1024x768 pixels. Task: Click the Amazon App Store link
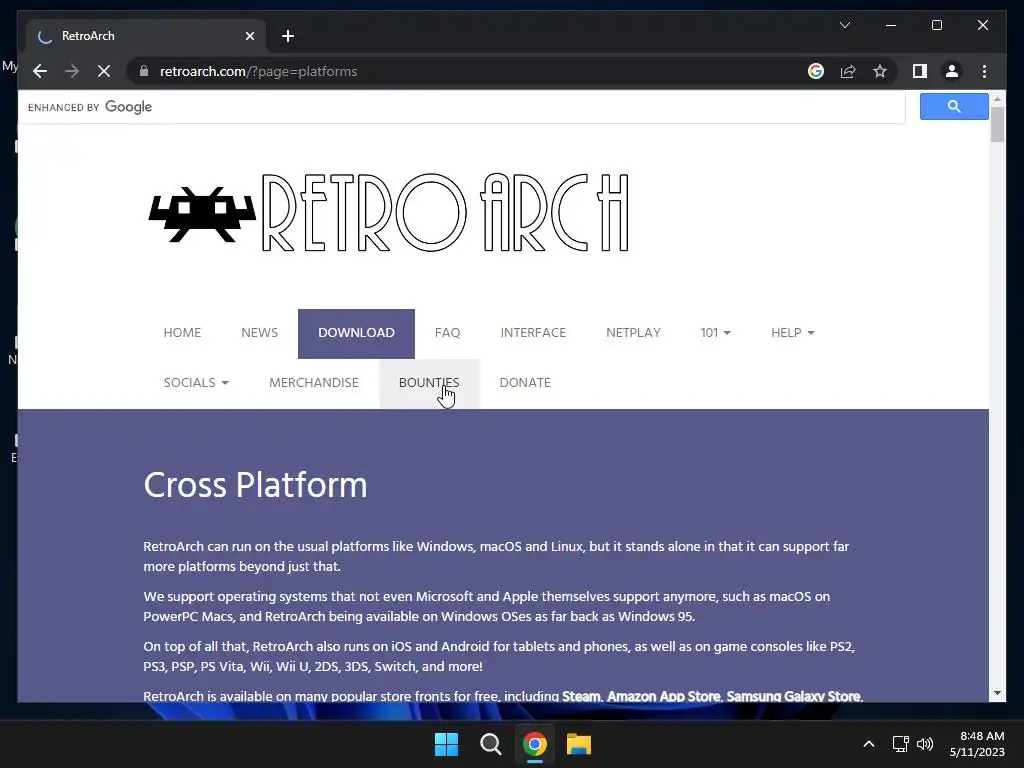click(x=663, y=696)
